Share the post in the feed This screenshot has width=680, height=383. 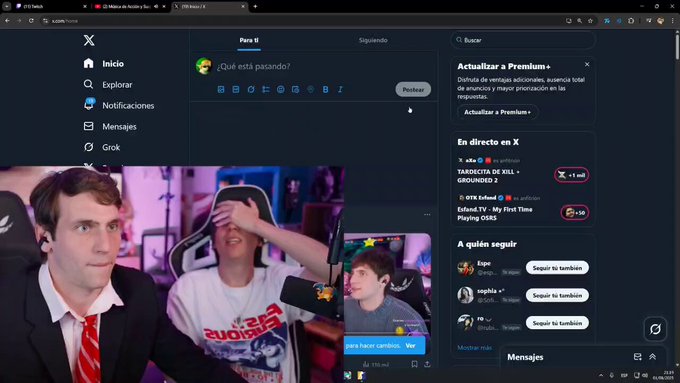(427, 364)
